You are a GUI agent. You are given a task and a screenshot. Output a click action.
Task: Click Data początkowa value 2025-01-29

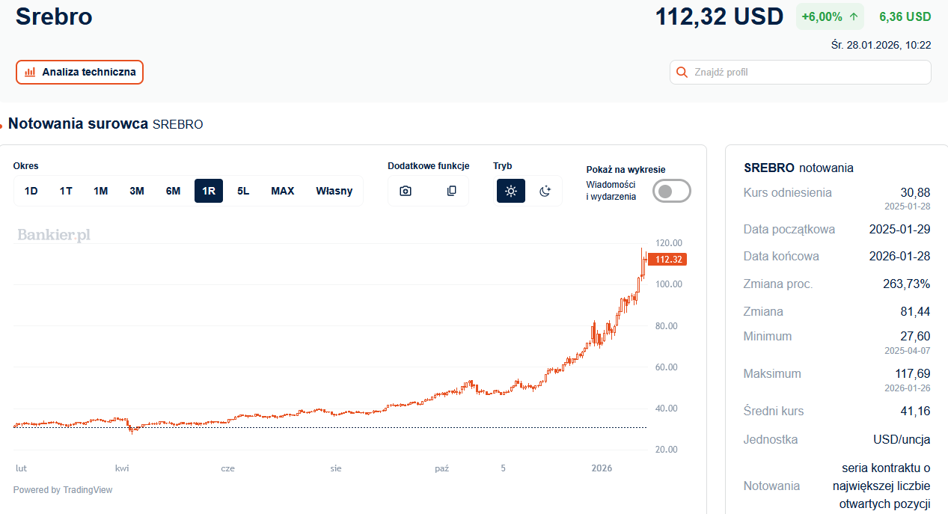[899, 229]
